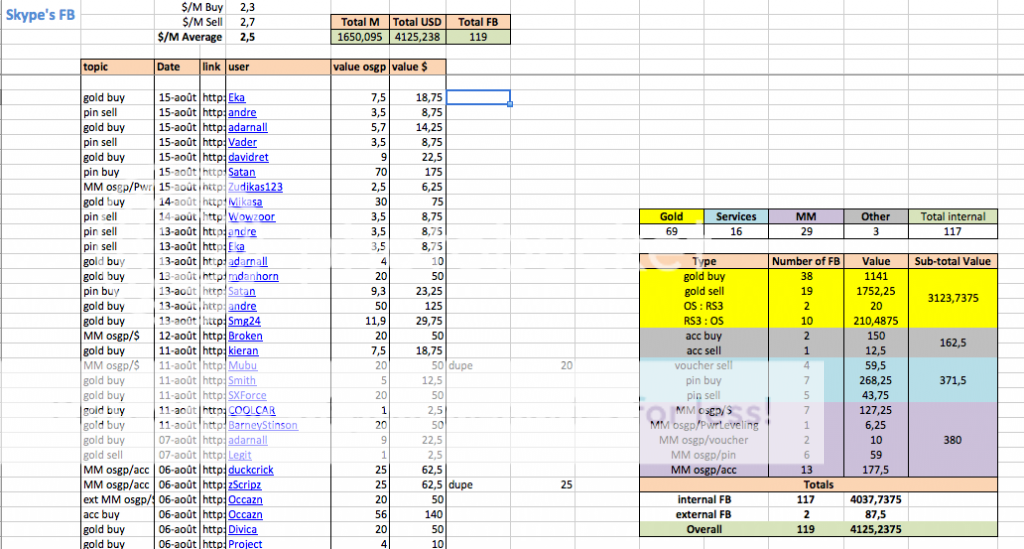This screenshot has height=549, width=1024.
Task: Select the 4125,238 total cell
Action: 417,37
